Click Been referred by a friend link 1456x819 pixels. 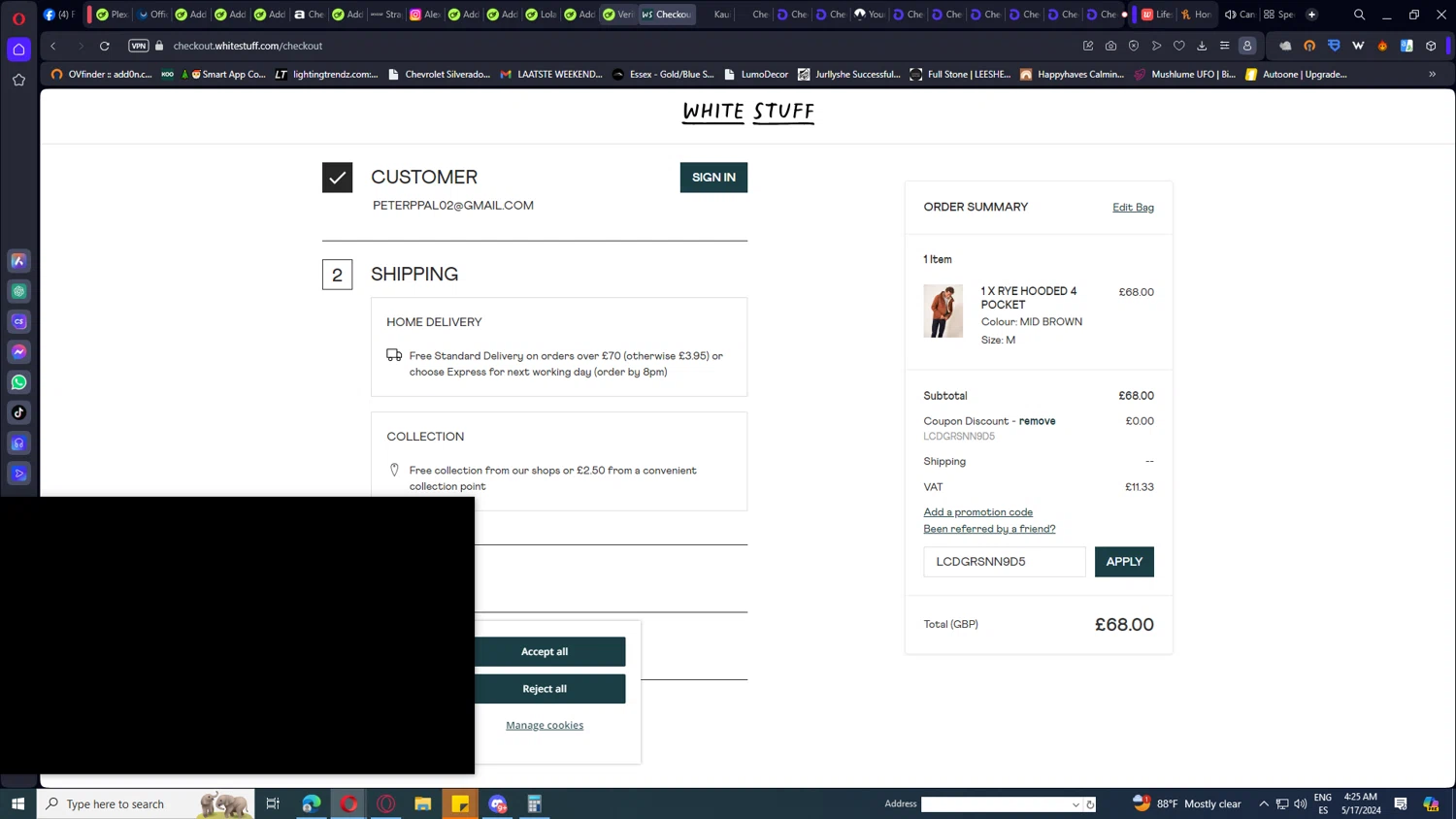coord(989,529)
